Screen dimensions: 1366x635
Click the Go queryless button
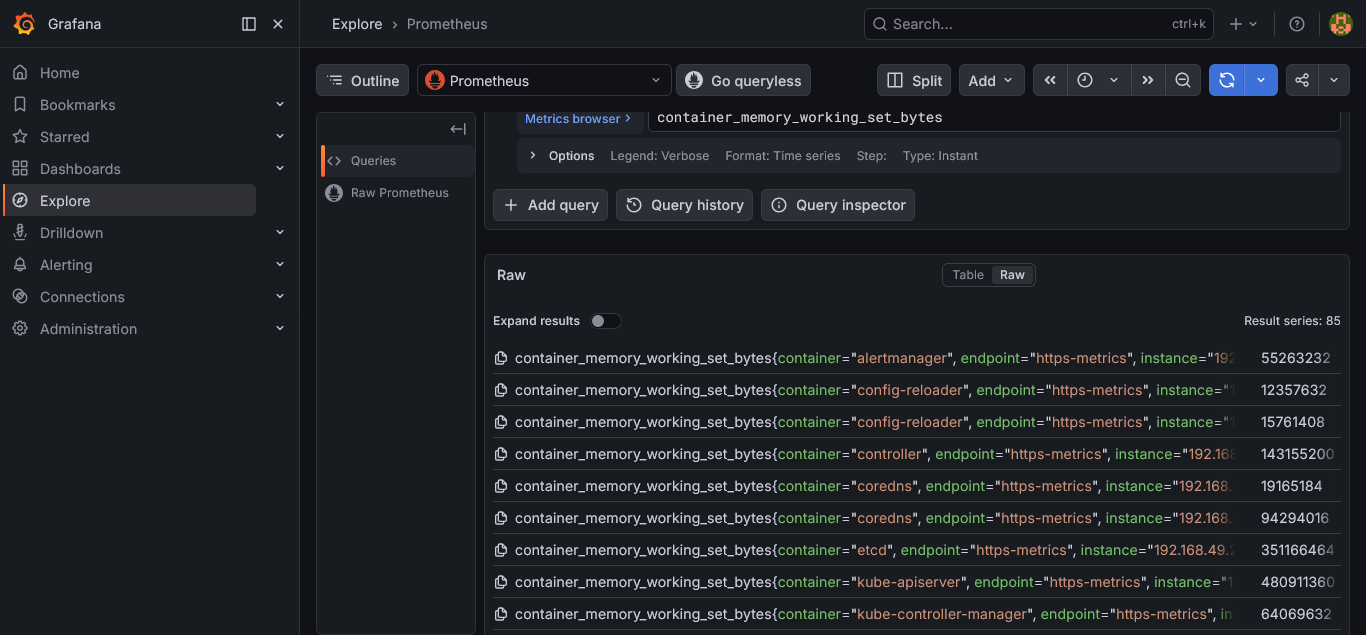[x=743, y=81]
